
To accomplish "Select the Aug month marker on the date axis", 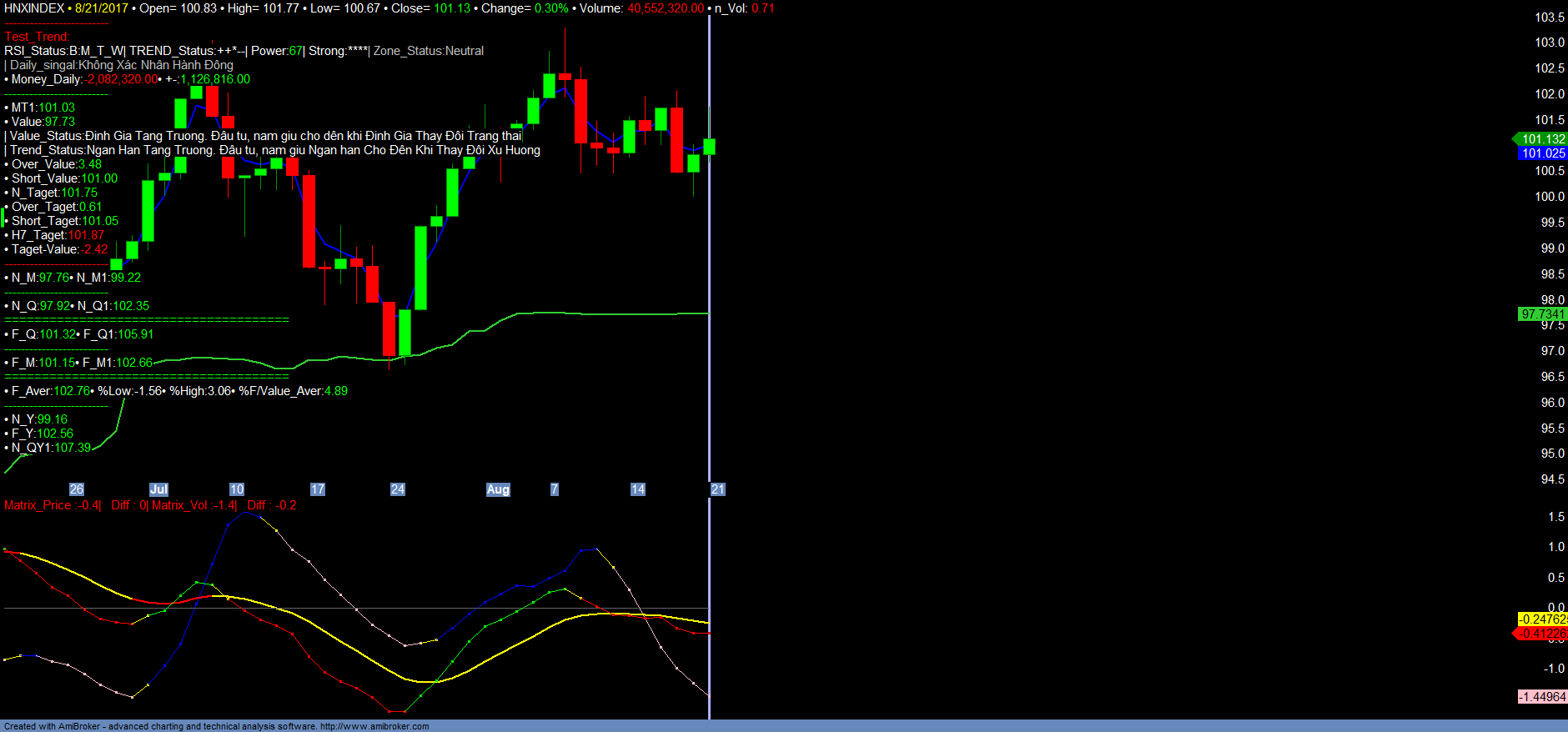I will coord(498,489).
